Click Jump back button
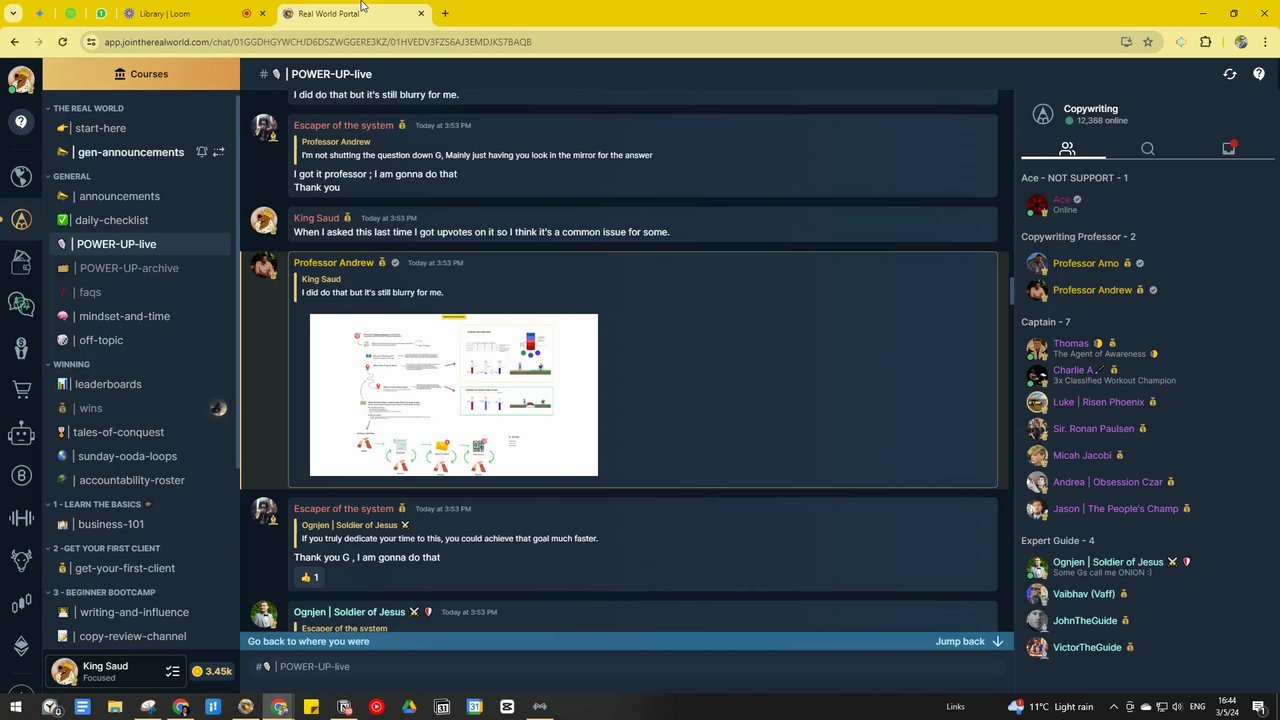The image size is (1280, 720). tap(969, 641)
